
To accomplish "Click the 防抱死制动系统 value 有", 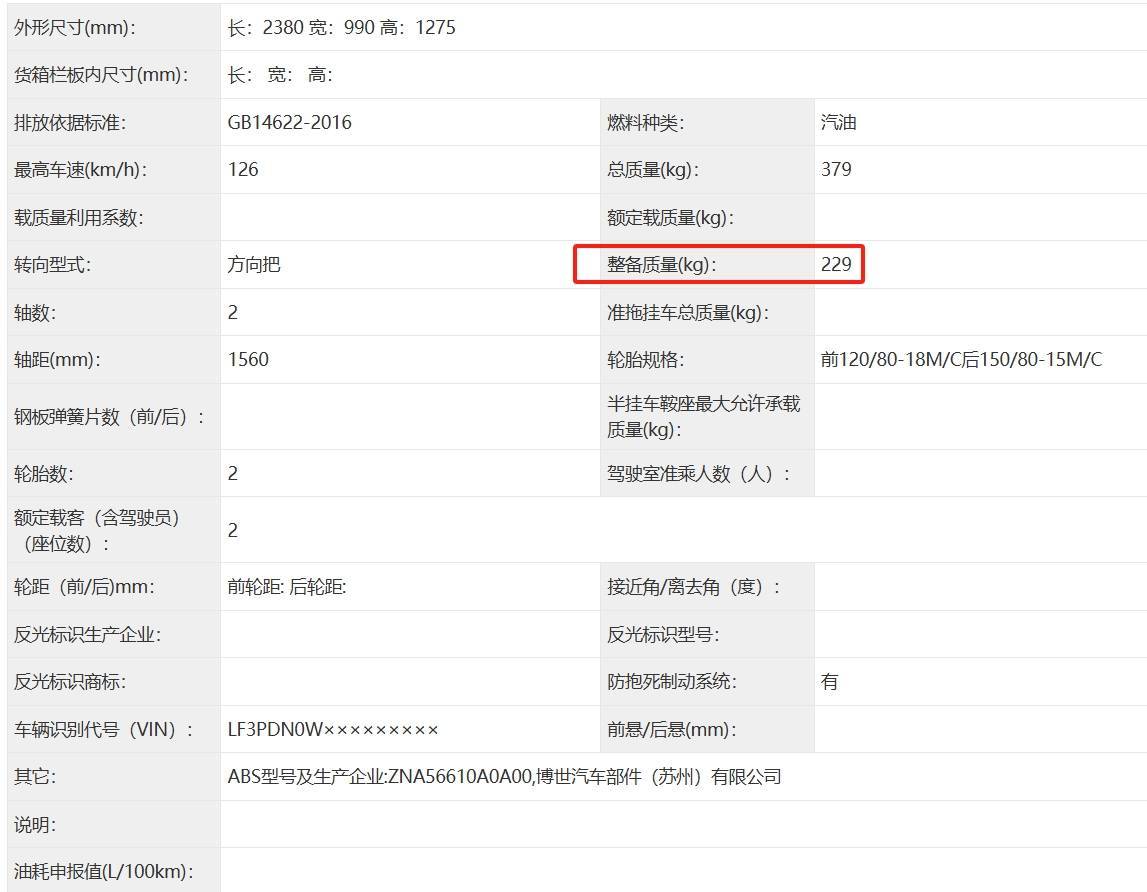I will tap(829, 682).
